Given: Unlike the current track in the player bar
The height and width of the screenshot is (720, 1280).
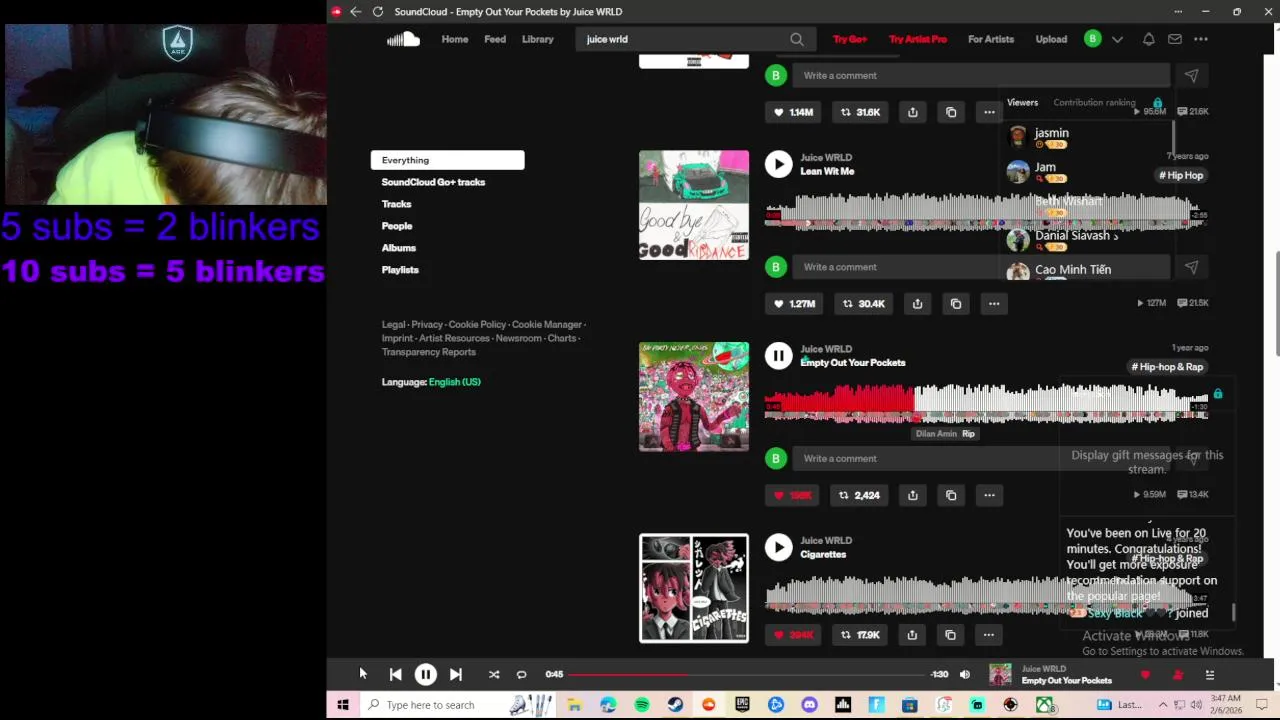Looking at the screenshot, I should click(x=1145, y=675).
